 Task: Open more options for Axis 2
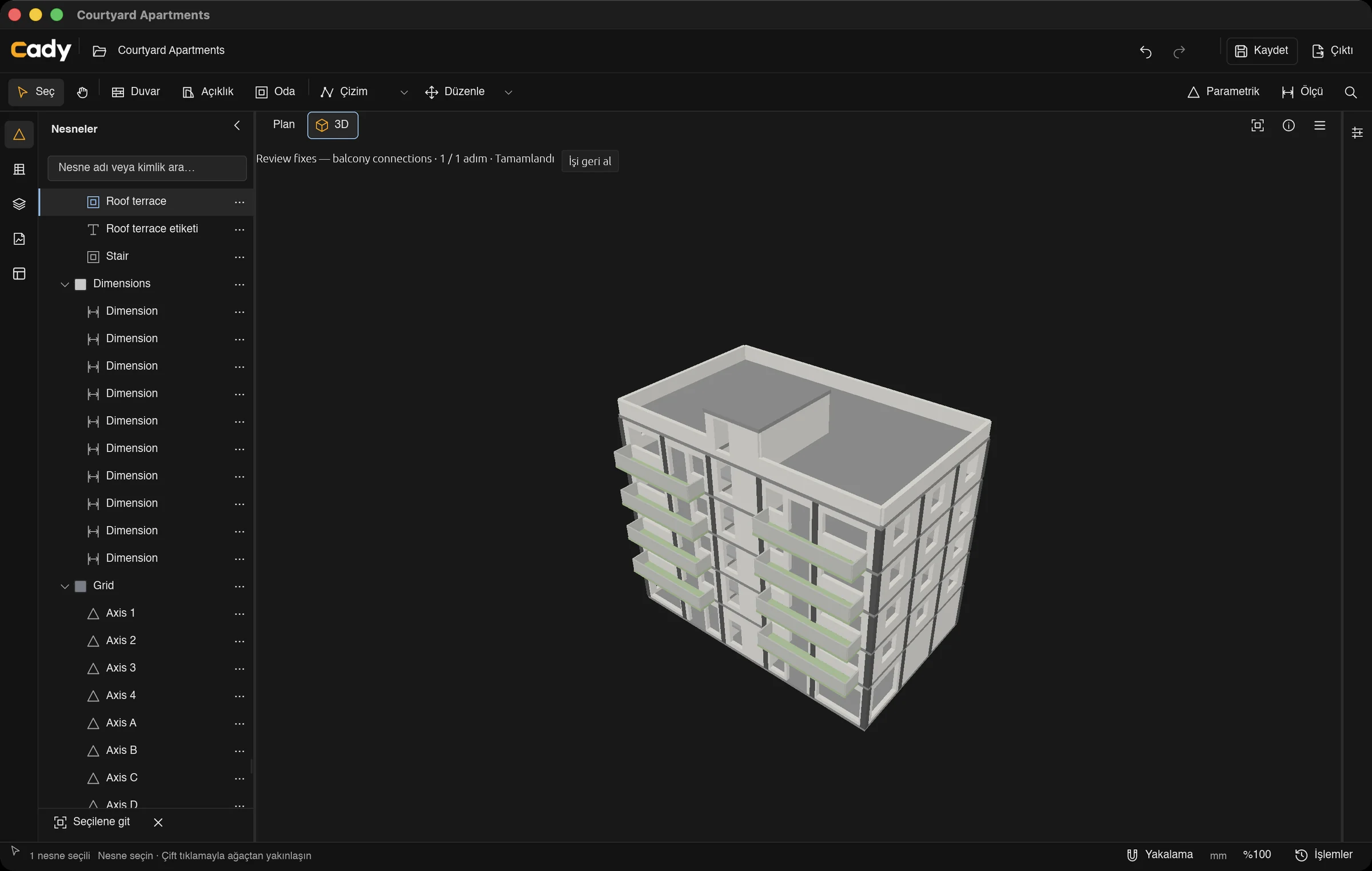coord(240,641)
